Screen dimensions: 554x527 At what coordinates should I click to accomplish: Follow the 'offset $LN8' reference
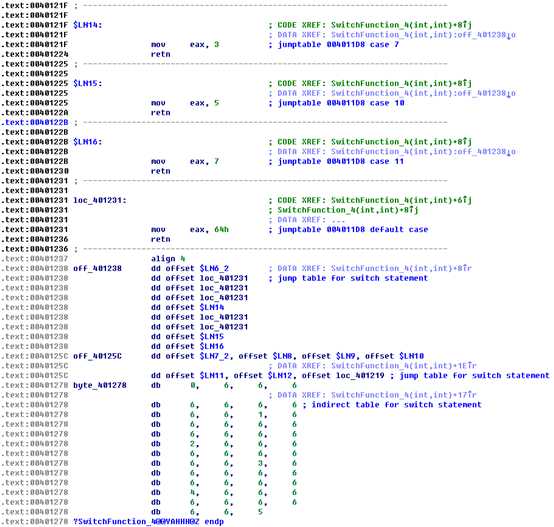pos(265,356)
